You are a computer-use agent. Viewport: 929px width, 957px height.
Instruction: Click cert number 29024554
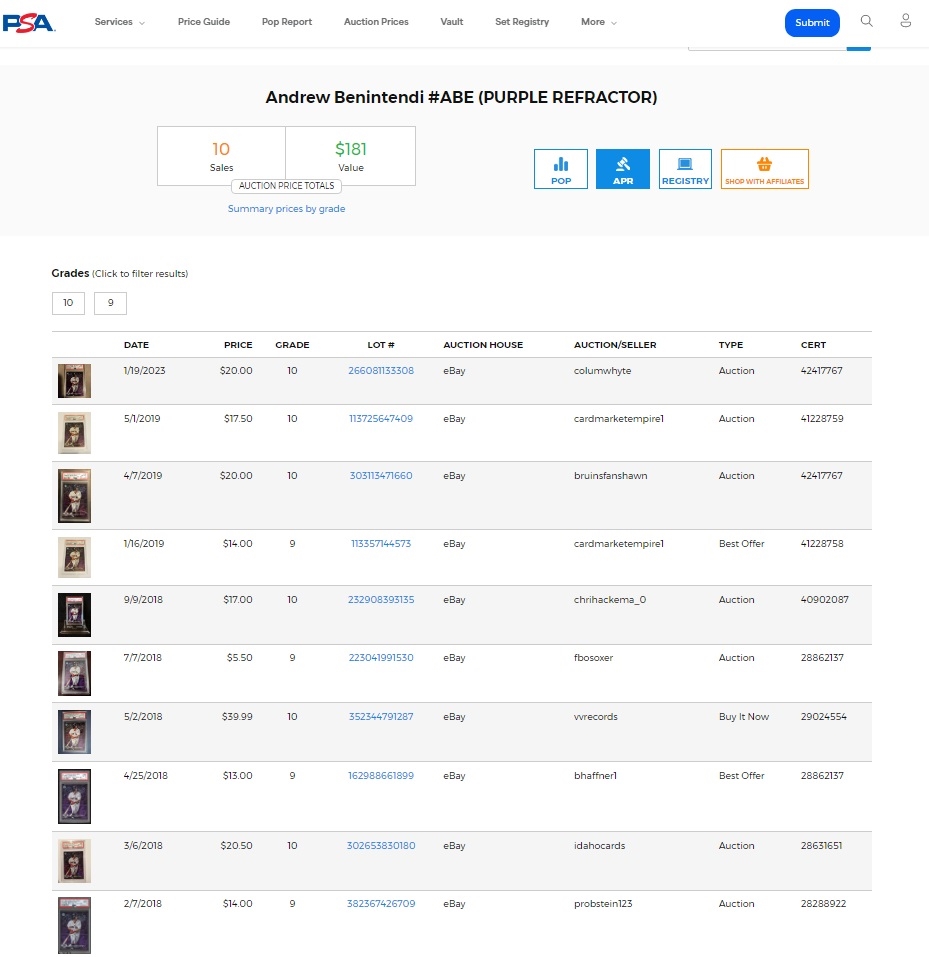pyautogui.click(x=823, y=717)
